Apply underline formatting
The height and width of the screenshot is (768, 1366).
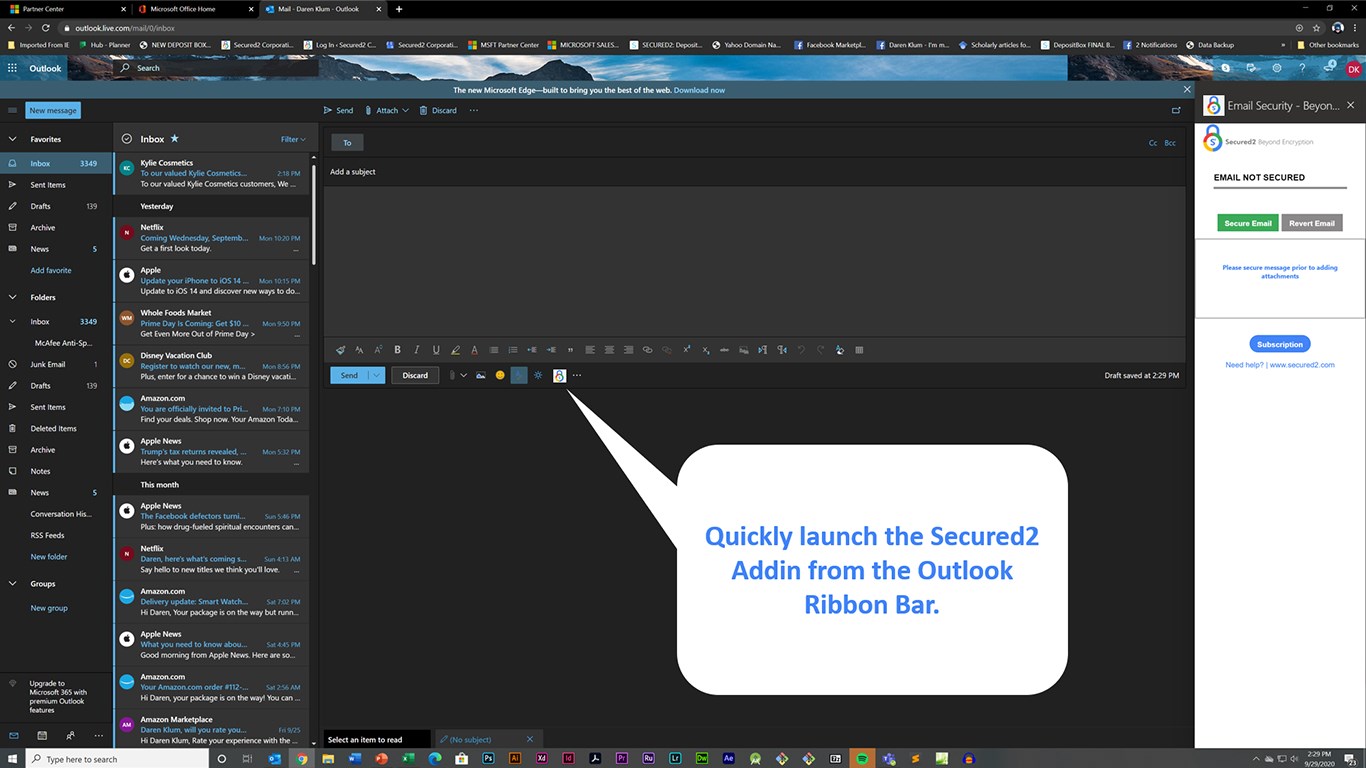pyautogui.click(x=436, y=350)
